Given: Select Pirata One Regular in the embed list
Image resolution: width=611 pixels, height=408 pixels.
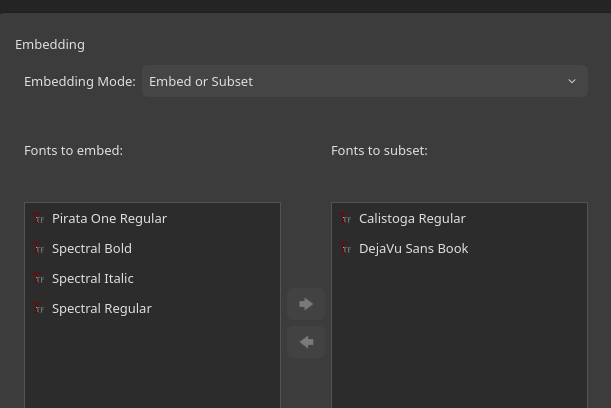Looking at the screenshot, I should (109, 218).
